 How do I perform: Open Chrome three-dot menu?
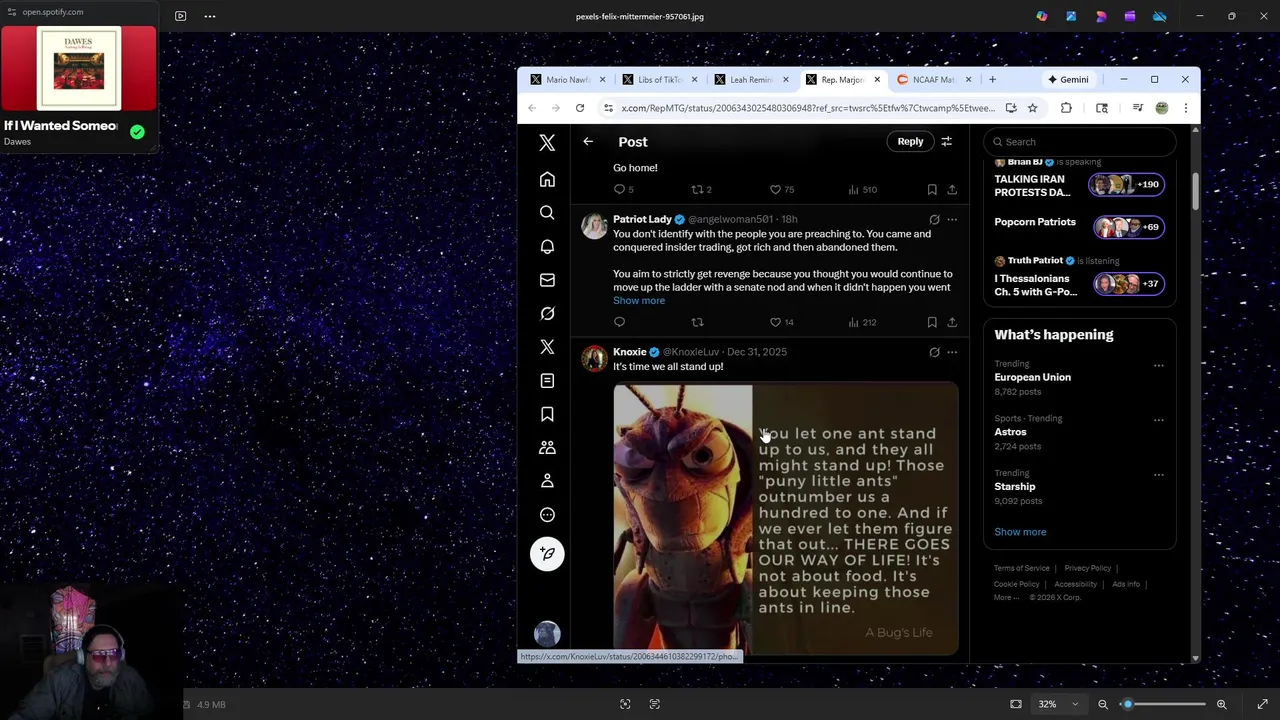pos(1186,108)
